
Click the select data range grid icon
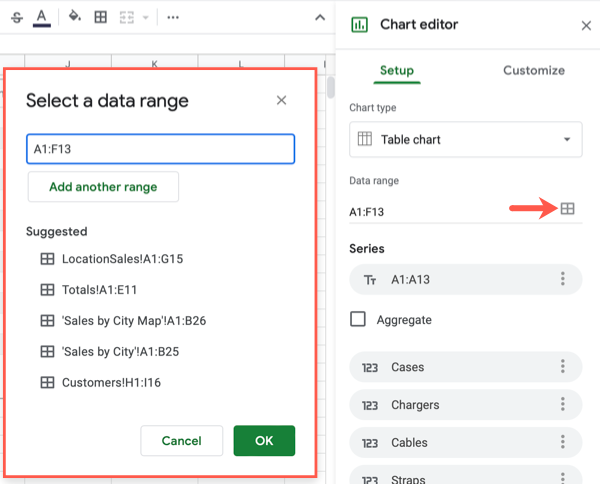(x=567, y=209)
